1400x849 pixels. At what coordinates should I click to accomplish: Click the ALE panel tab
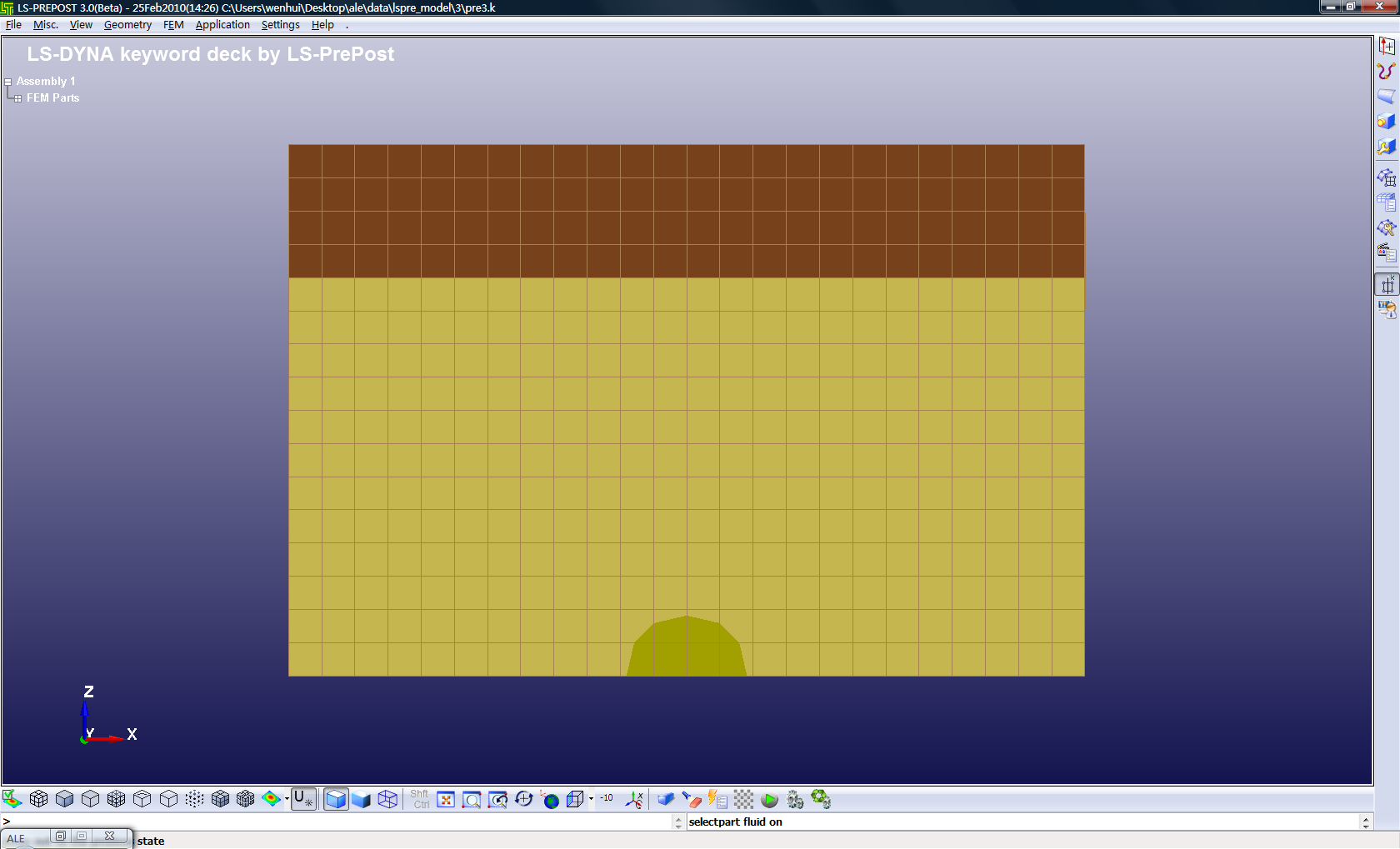[x=17, y=838]
